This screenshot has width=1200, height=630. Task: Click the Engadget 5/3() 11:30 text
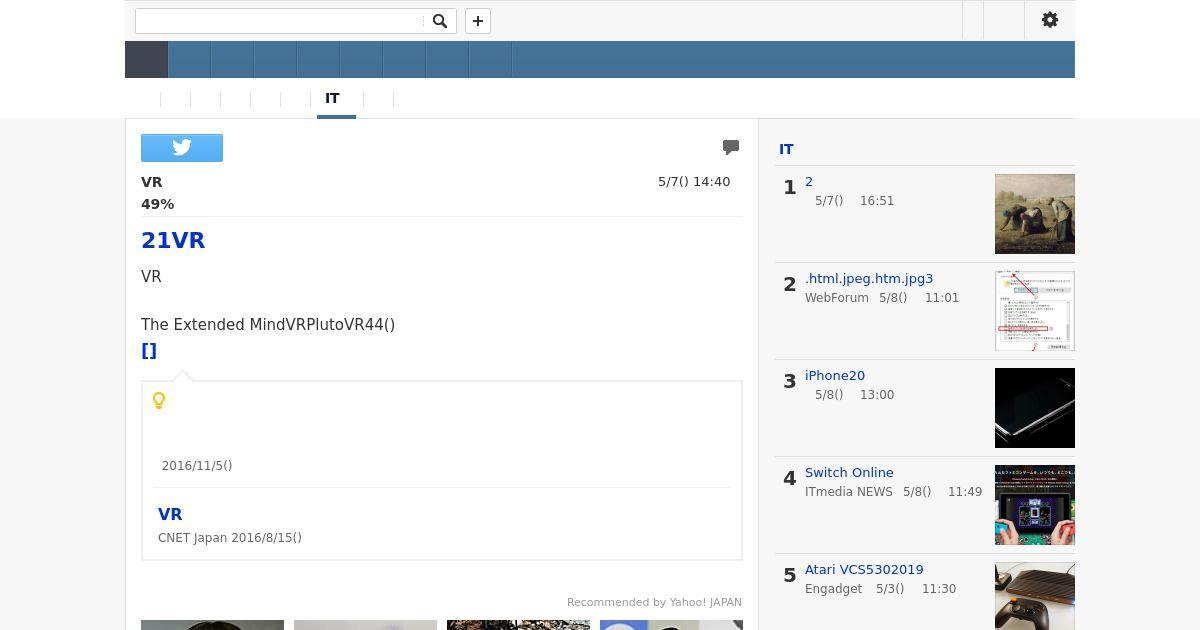tap(880, 589)
